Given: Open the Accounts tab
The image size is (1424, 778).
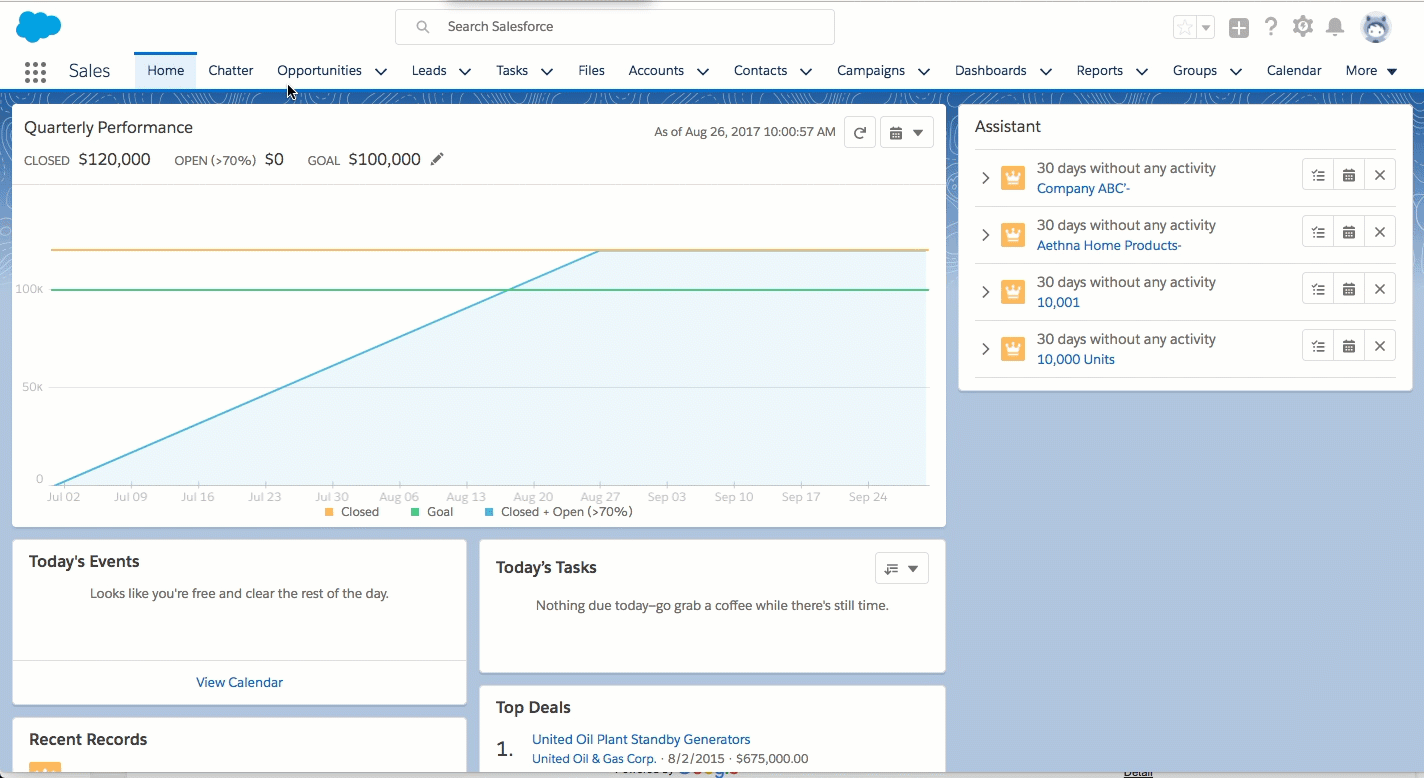Looking at the screenshot, I should [x=656, y=71].
